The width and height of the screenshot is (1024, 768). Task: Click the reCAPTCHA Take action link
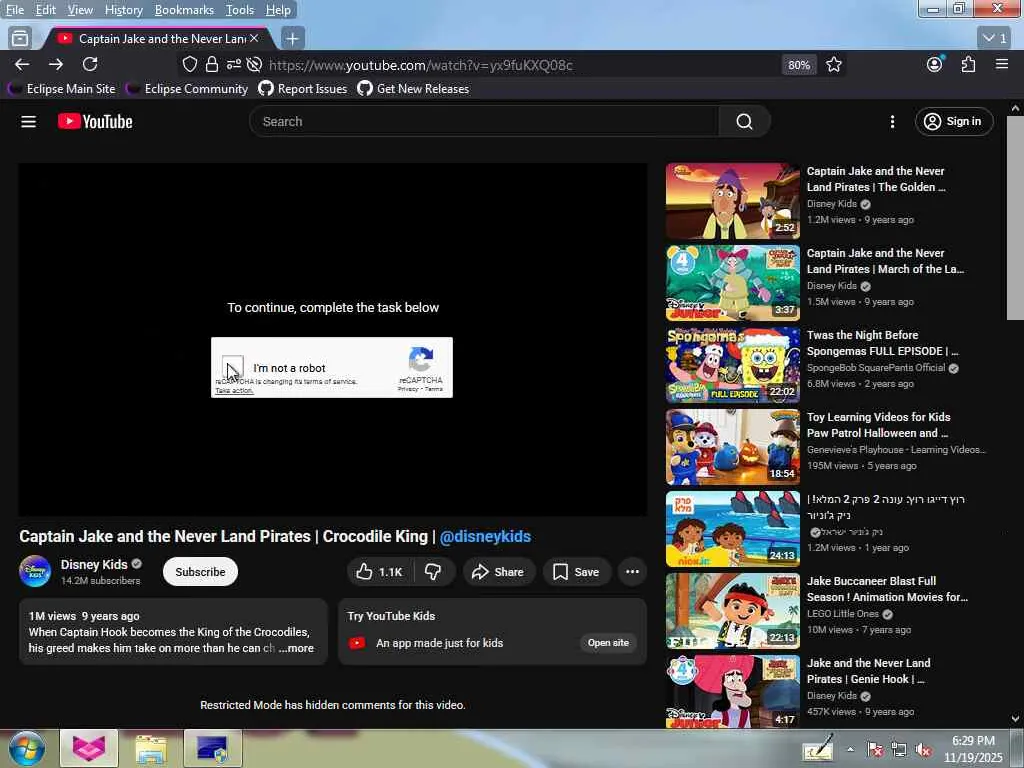point(234,391)
